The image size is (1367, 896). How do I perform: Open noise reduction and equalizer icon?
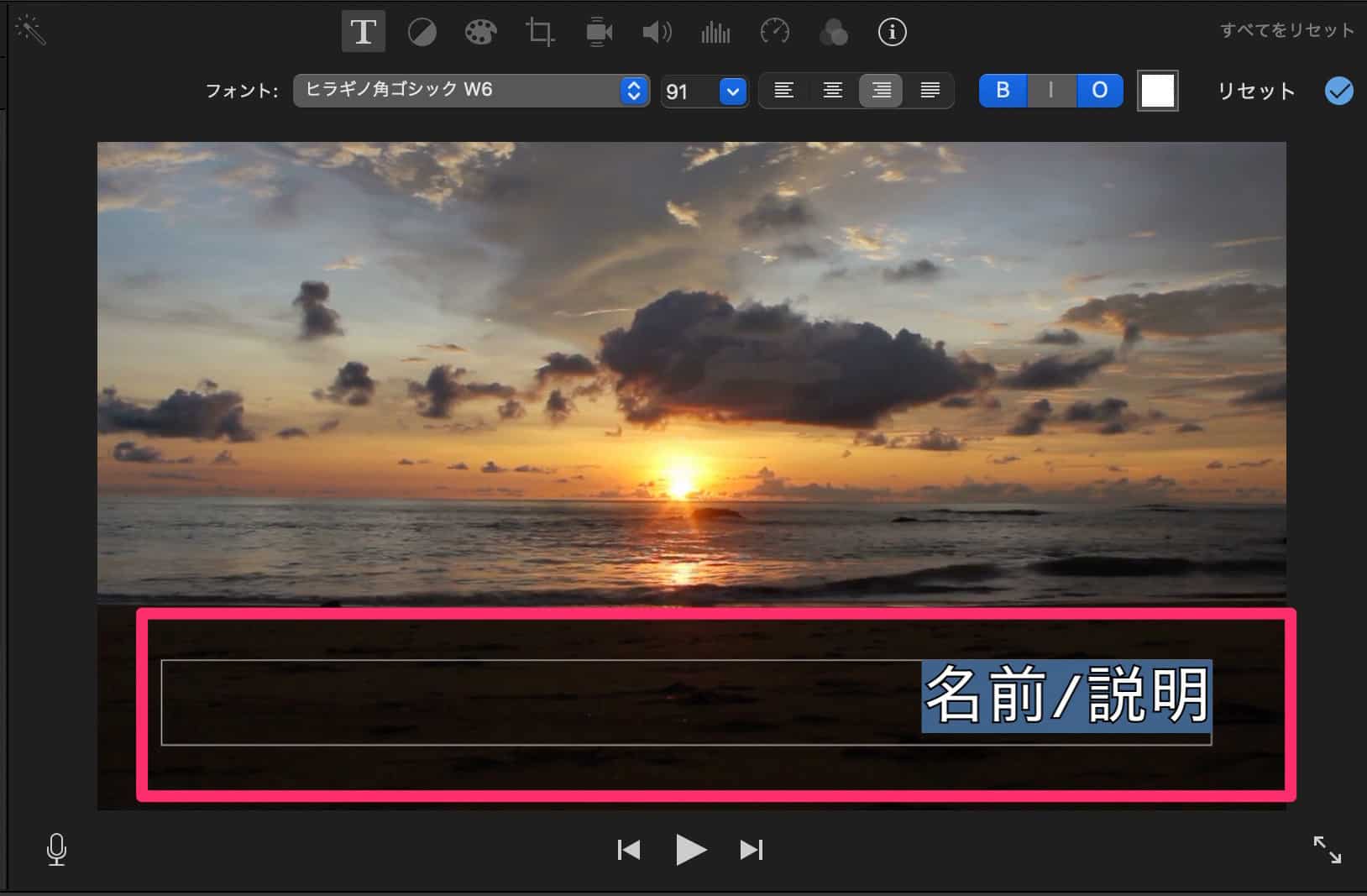(715, 33)
